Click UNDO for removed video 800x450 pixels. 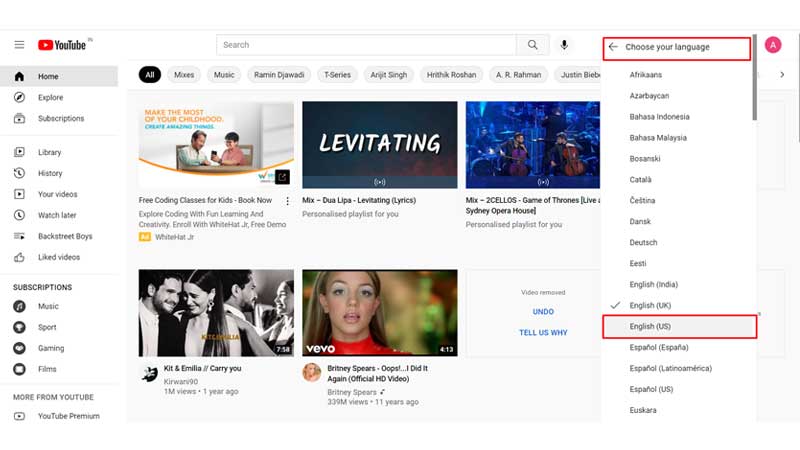(543, 312)
